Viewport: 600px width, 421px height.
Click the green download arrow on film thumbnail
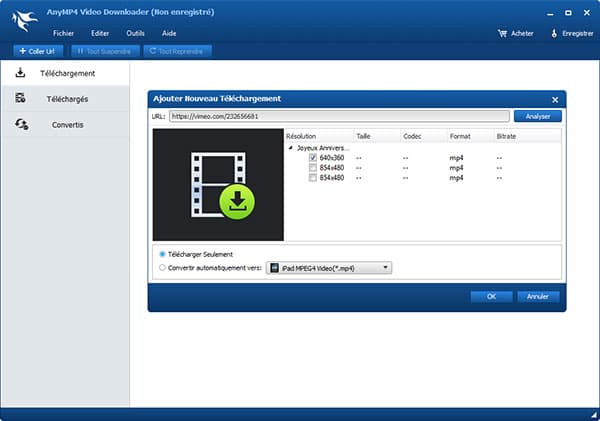[237, 203]
